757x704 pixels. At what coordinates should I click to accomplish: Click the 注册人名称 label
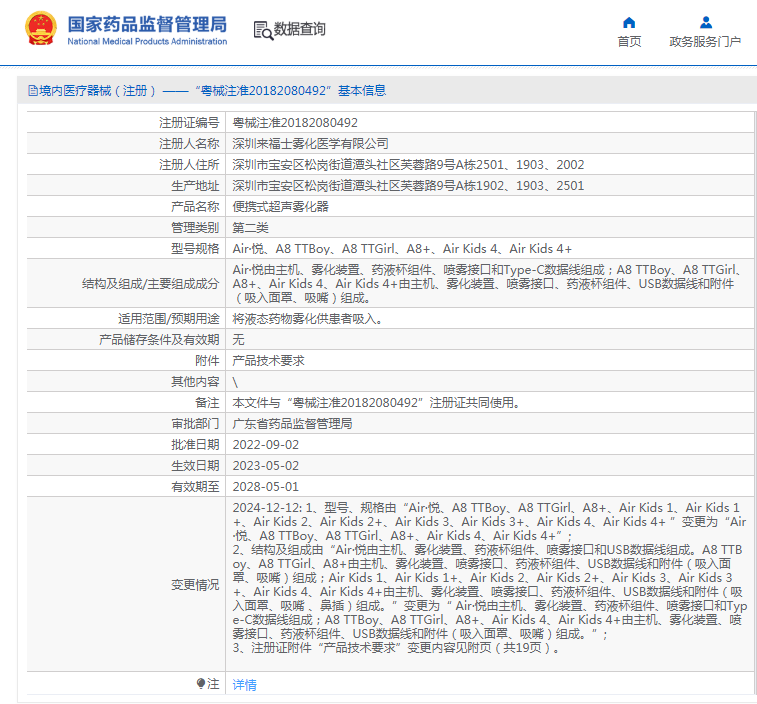(x=189, y=144)
